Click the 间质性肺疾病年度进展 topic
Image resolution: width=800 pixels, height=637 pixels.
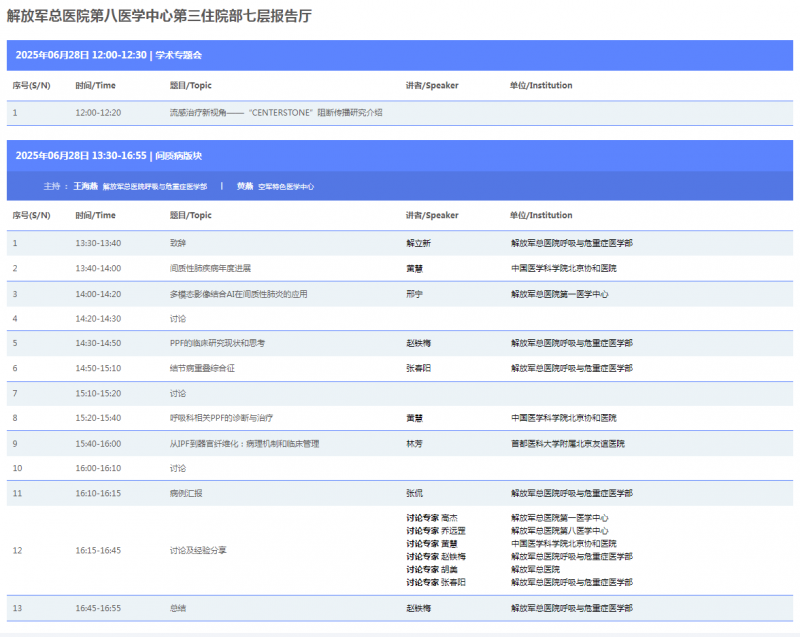(x=210, y=268)
